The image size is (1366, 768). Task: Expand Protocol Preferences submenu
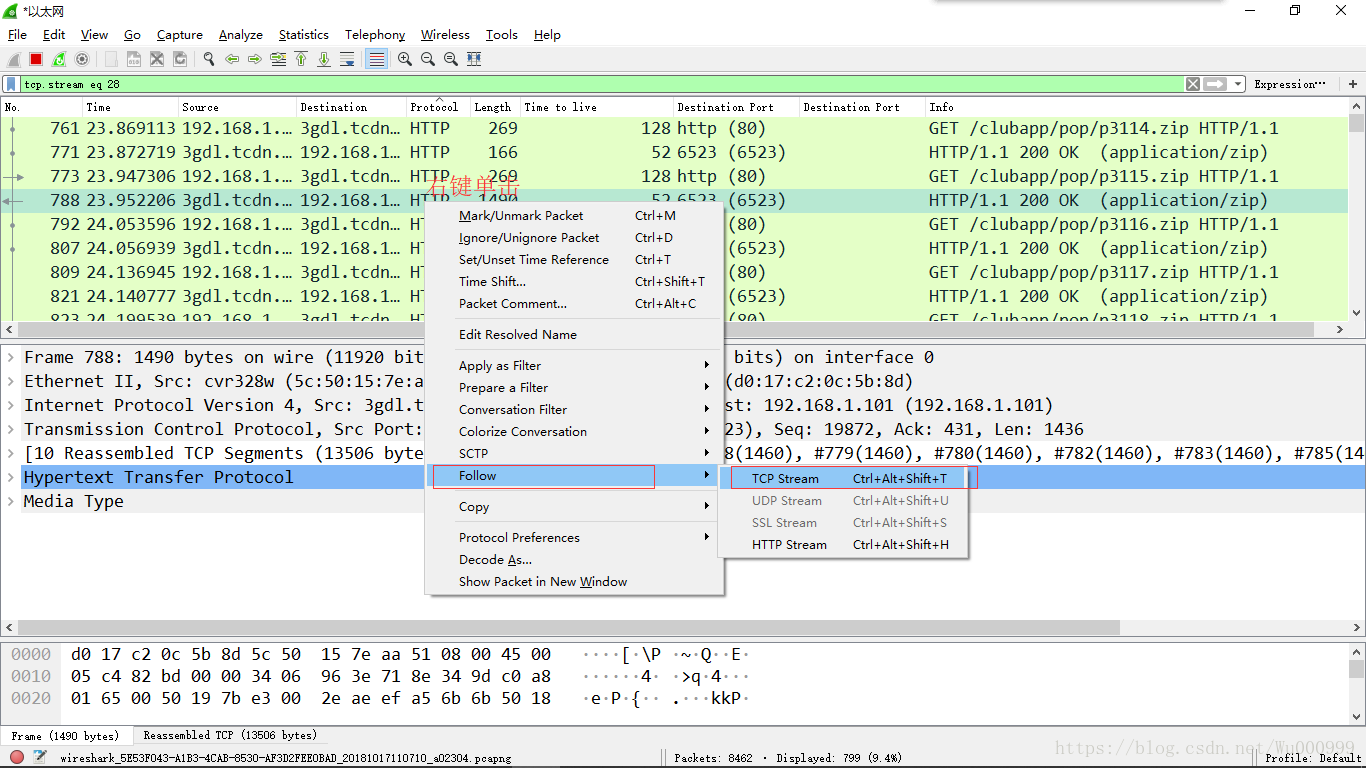[x=575, y=537]
